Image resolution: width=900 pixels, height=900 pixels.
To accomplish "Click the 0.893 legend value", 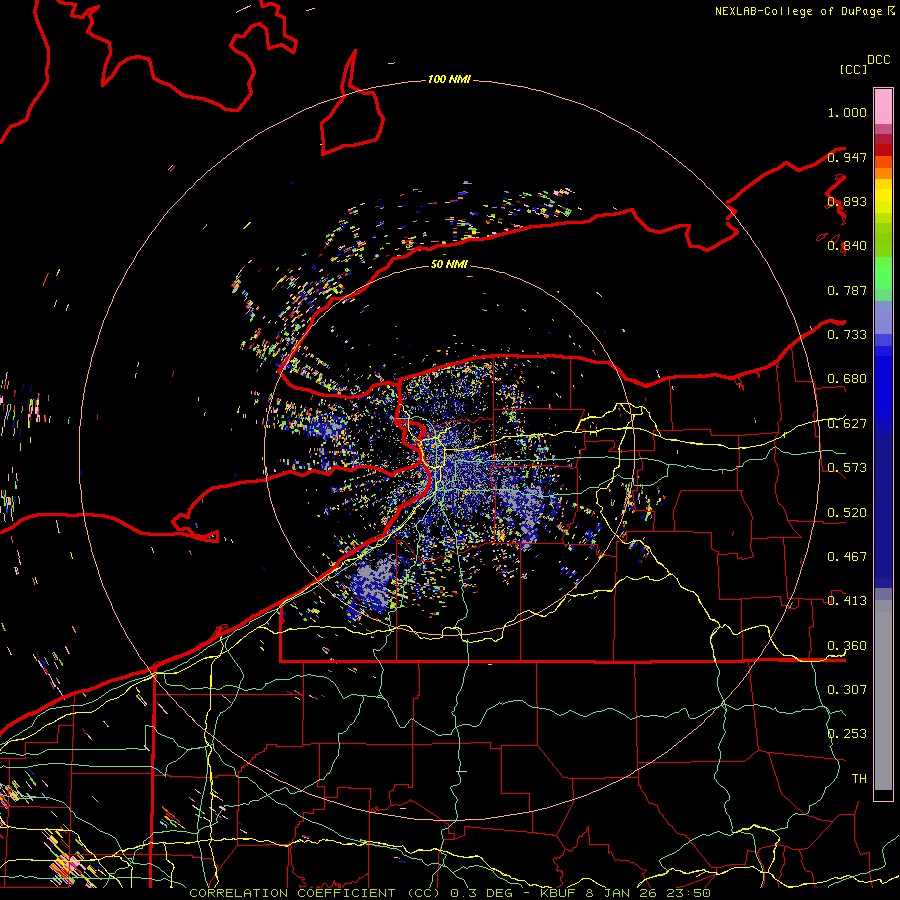I will 847,201.
